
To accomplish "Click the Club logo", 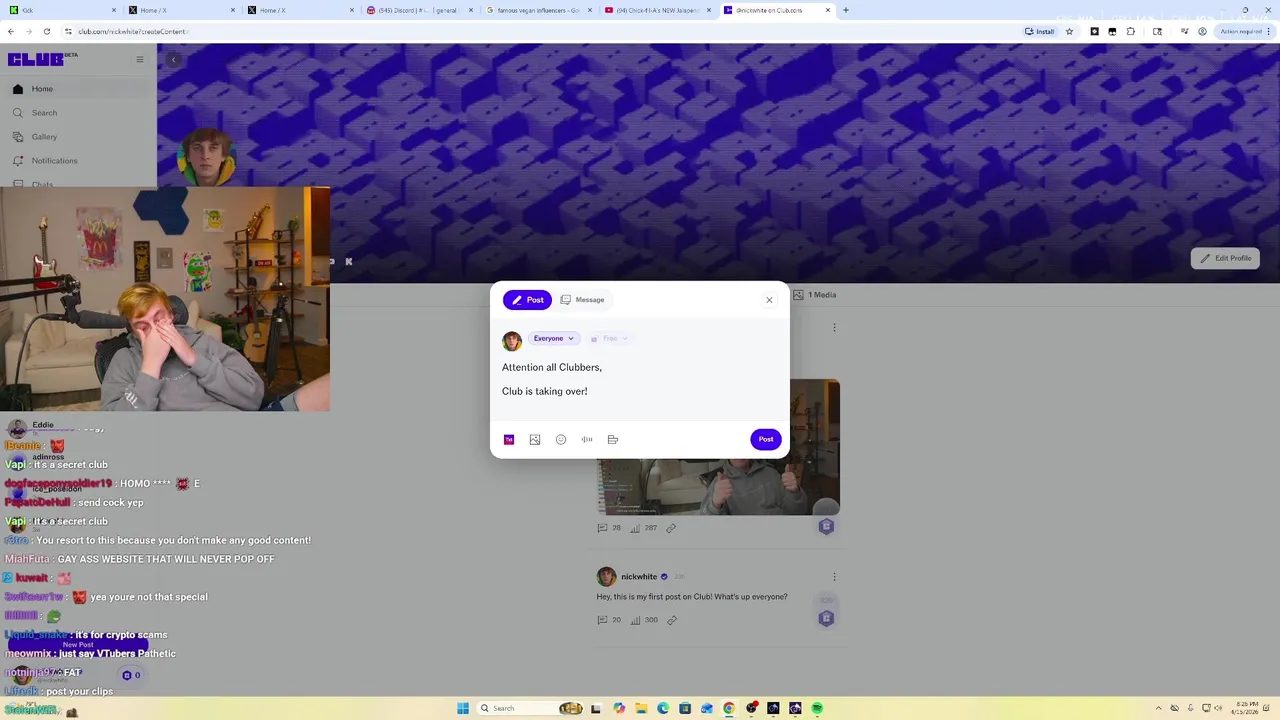I will point(42,59).
